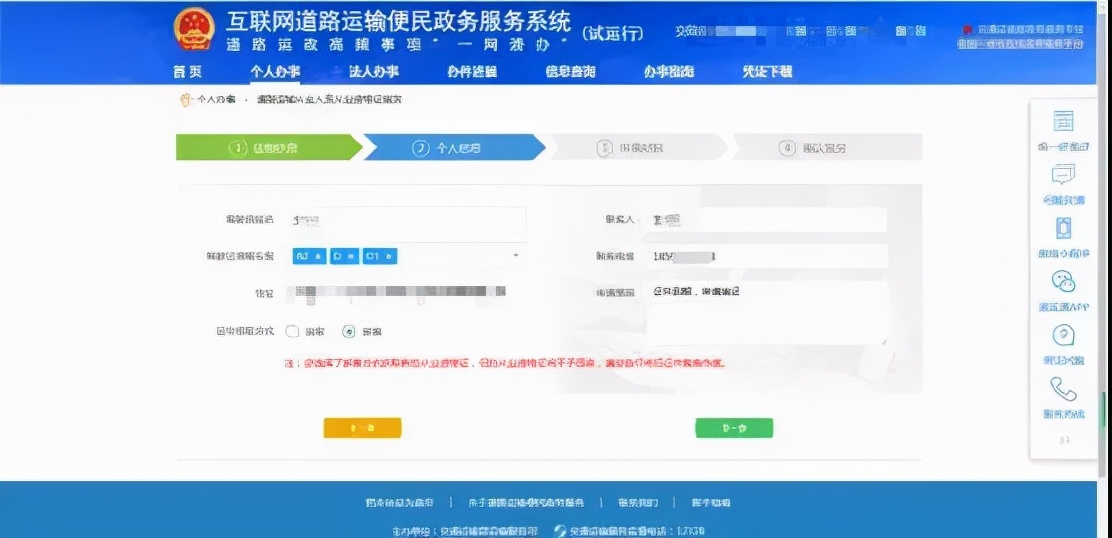Open the chat bubble icon in right sidebar

click(x=1063, y=174)
